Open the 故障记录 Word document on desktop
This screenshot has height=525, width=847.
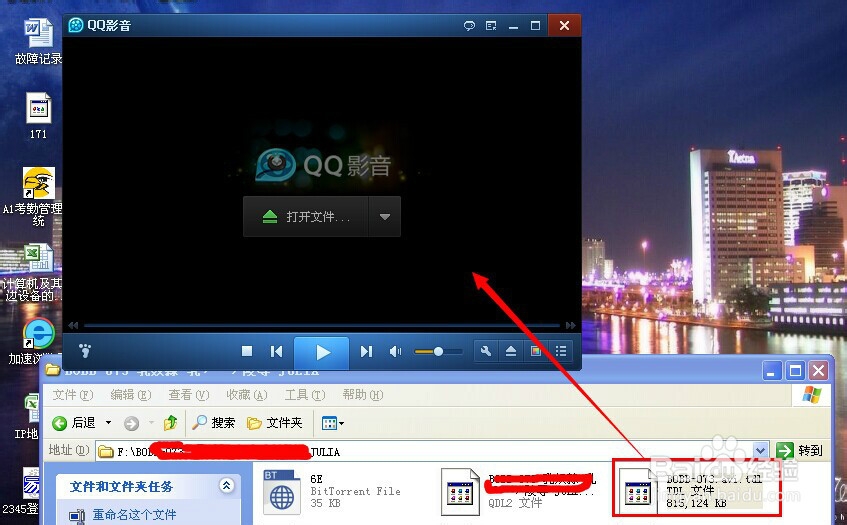pos(38,42)
